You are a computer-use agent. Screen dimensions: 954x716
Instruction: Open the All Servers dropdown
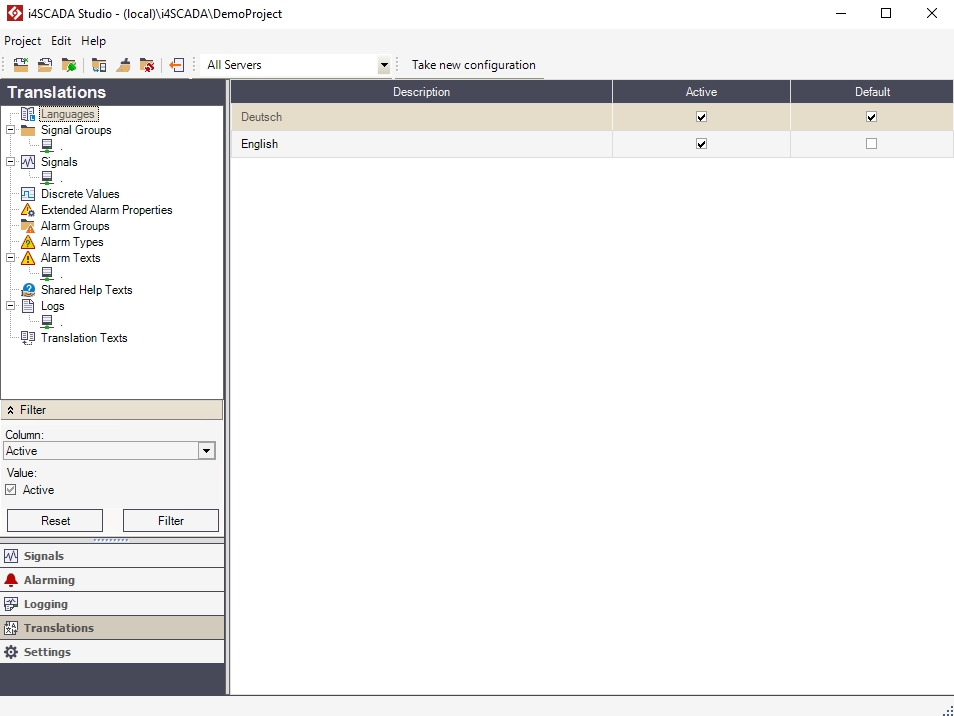coord(383,64)
